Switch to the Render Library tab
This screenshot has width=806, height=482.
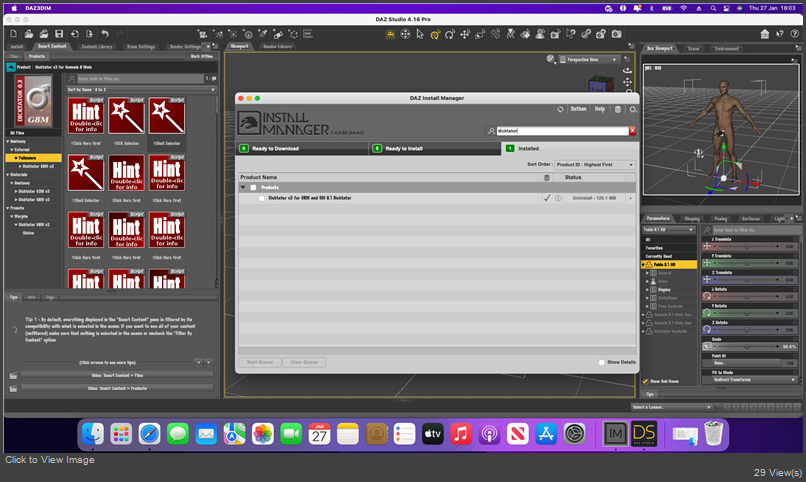[x=277, y=47]
